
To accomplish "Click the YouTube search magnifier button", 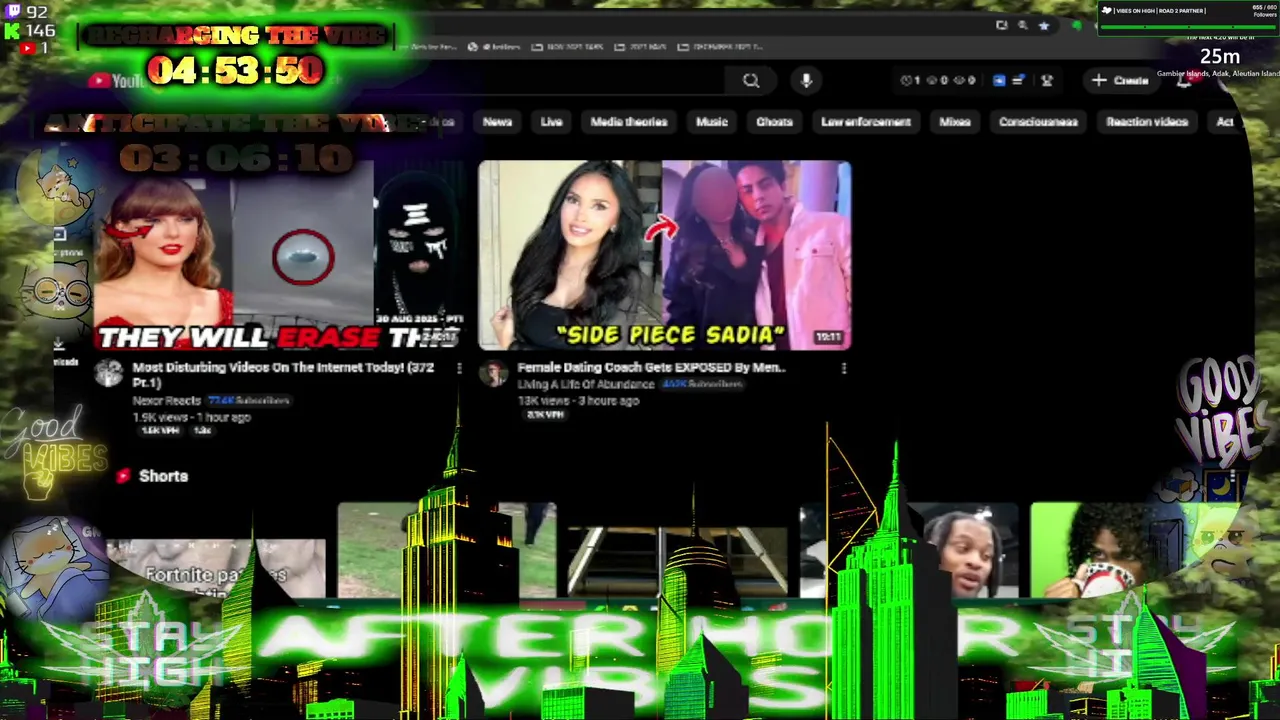I will (x=751, y=81).
